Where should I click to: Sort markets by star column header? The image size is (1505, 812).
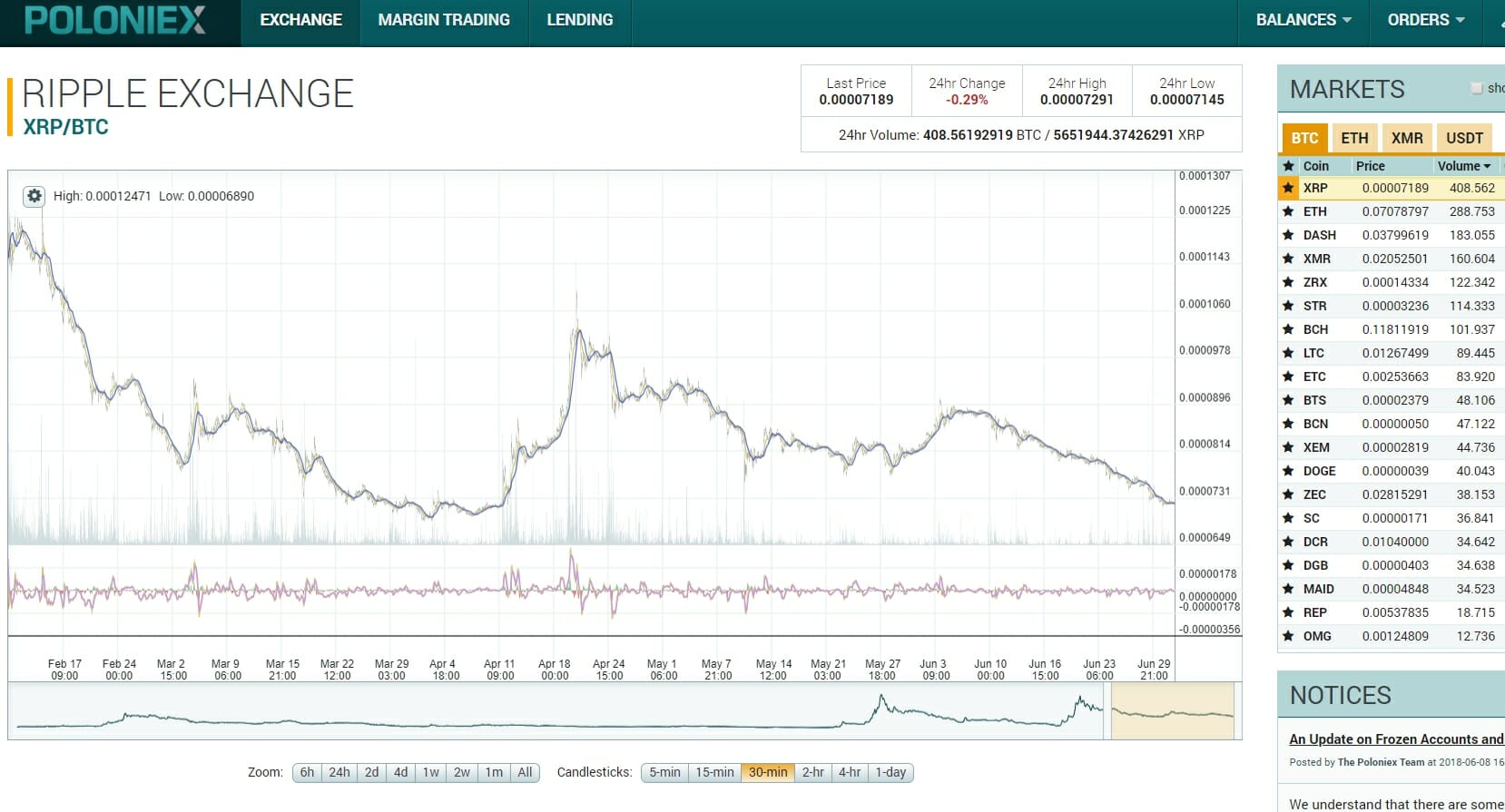pyautogui.click(x=1288, y=166)
